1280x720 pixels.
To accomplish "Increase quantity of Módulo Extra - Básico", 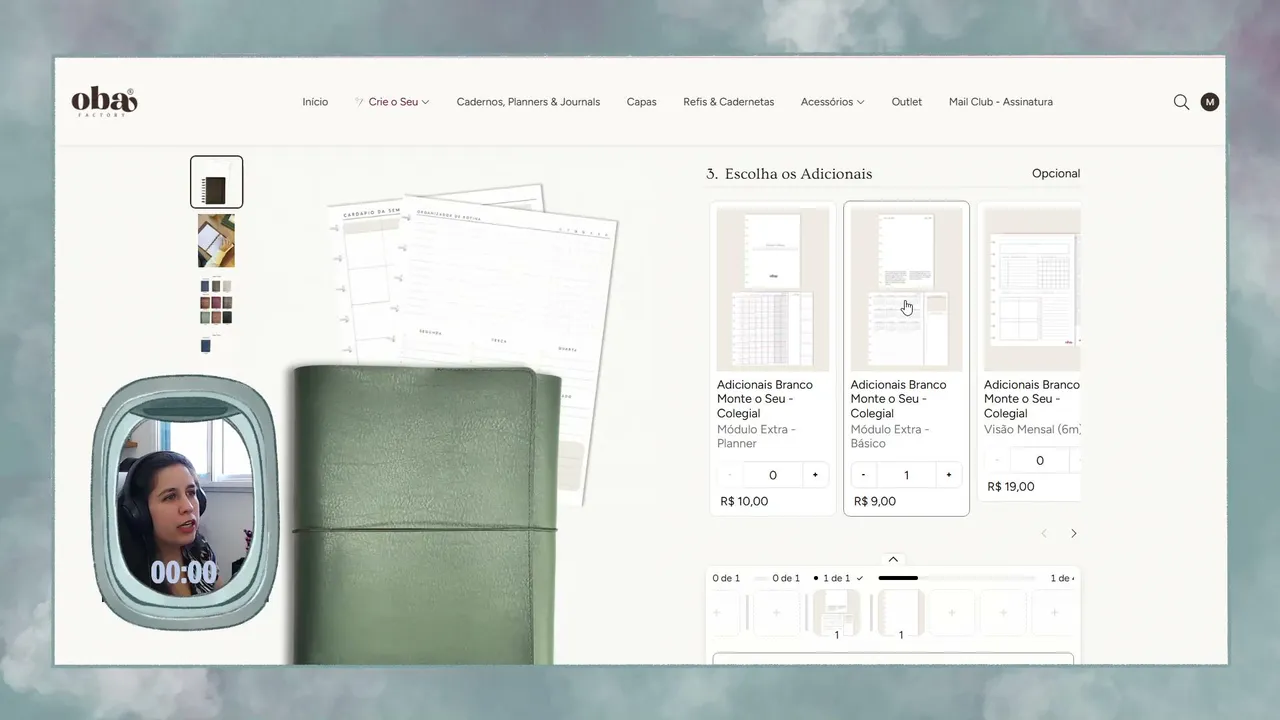I will (949, 475).
